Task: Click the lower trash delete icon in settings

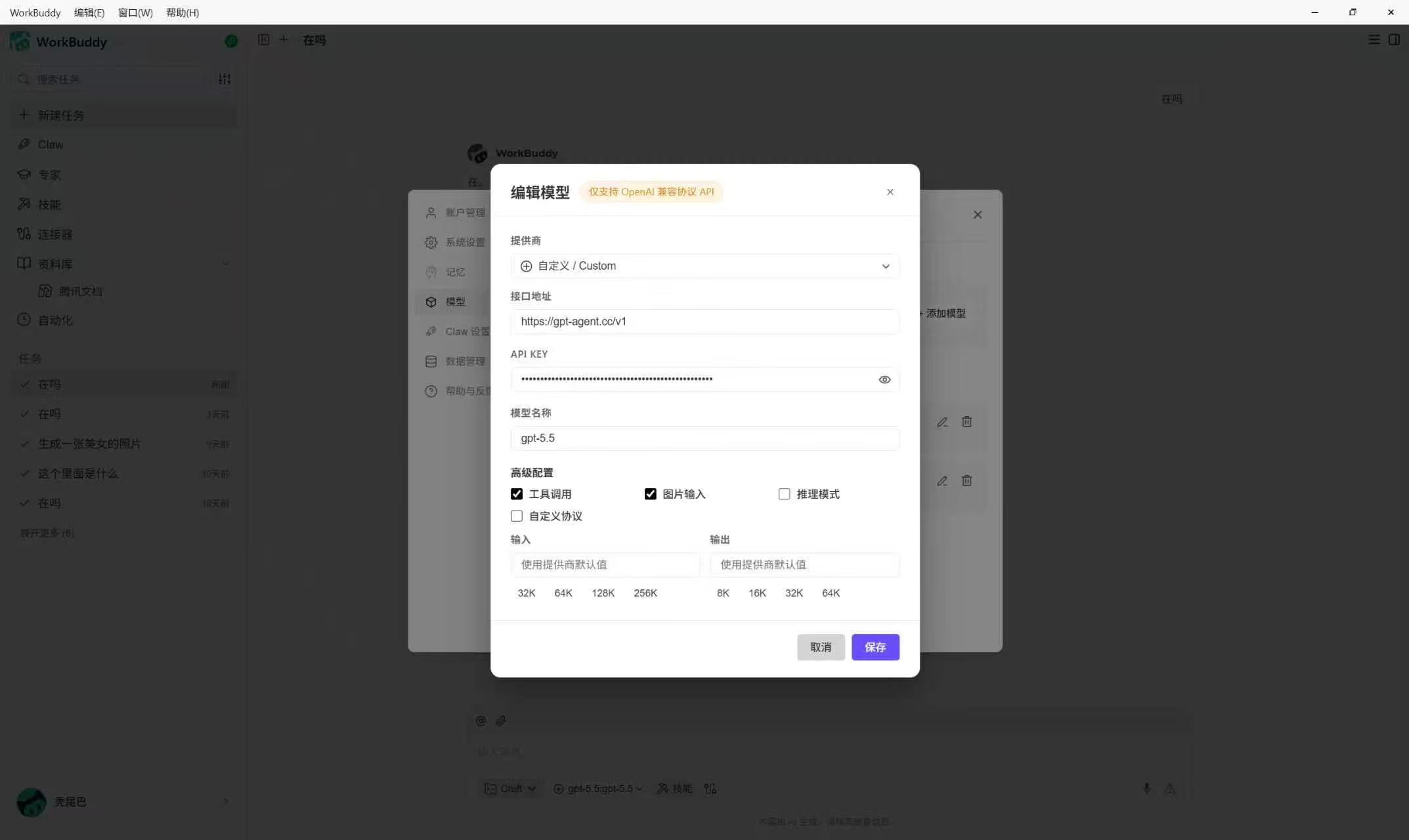Action: coord(966,481)
